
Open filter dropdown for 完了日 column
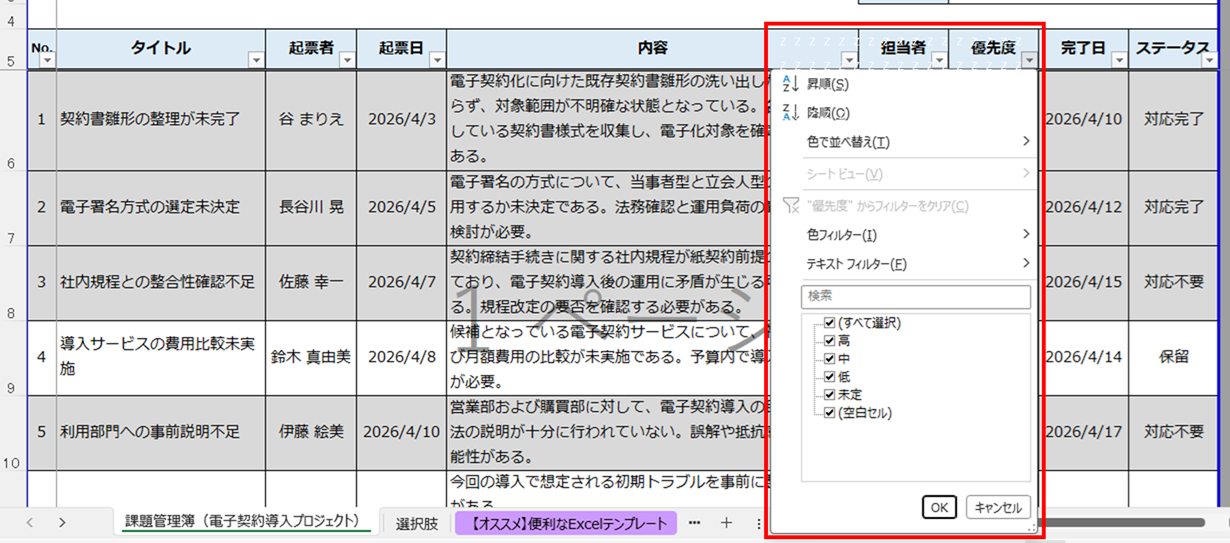[1119, 61]
